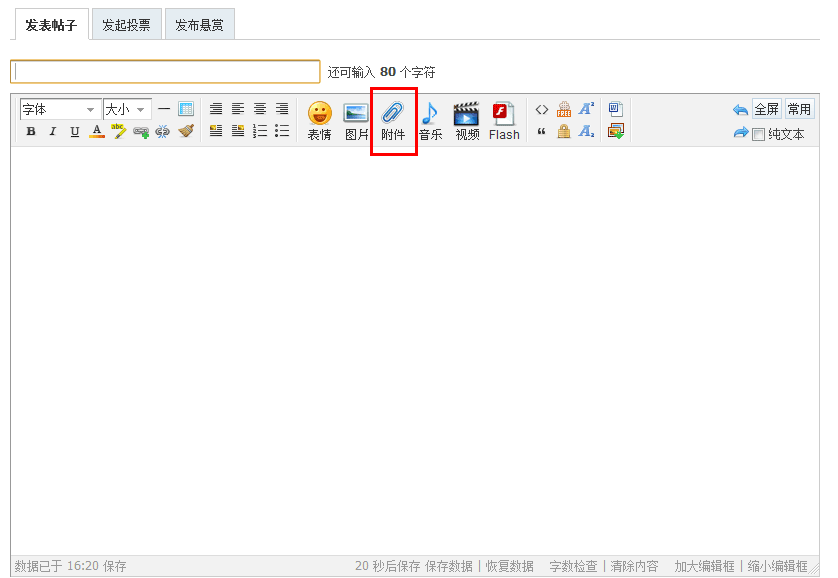838x578 pixels.
Task: Click the 清除内容 clear content link
Action: [635, 566]
